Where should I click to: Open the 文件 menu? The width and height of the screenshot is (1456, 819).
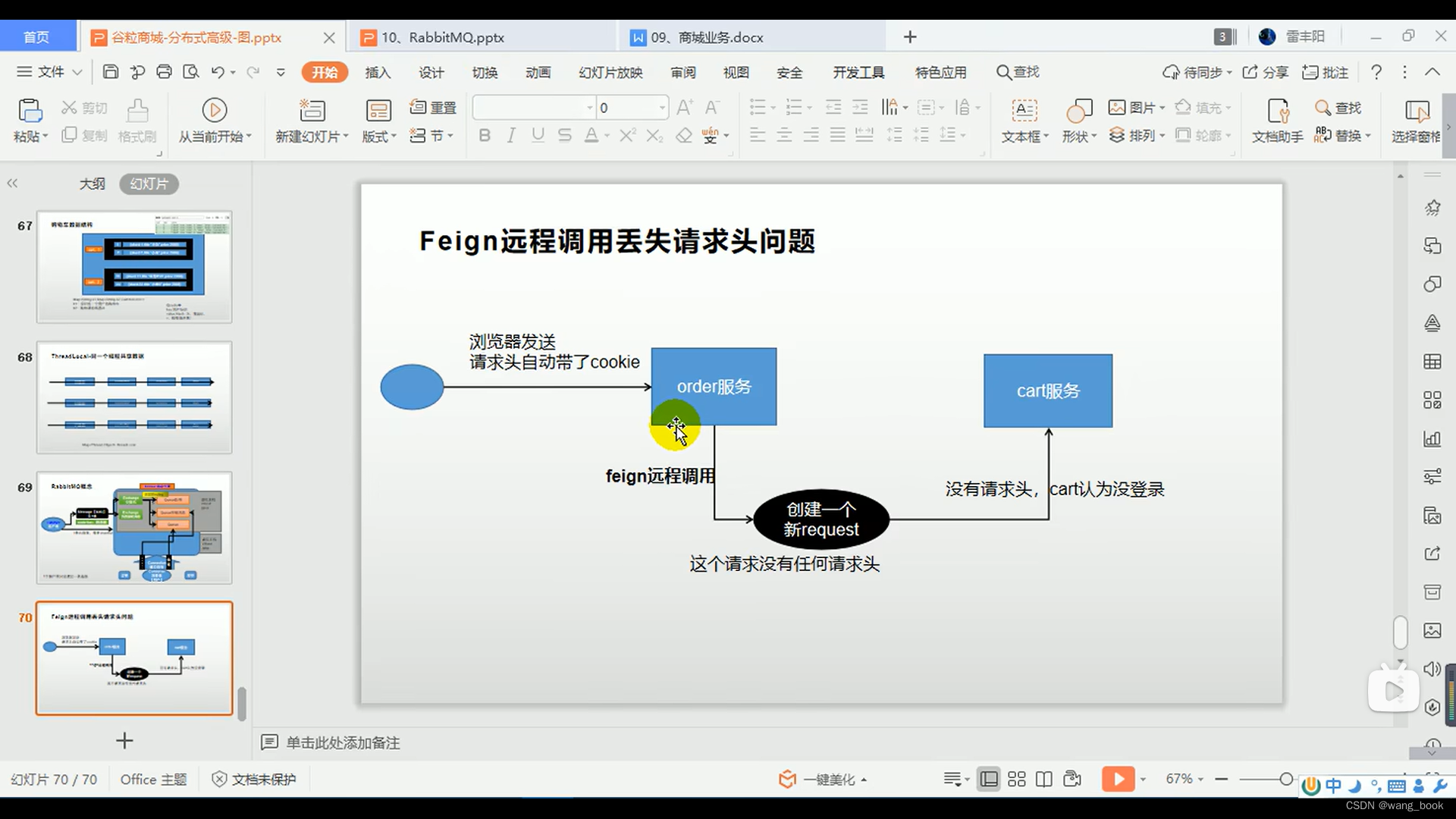pos(51,71)
